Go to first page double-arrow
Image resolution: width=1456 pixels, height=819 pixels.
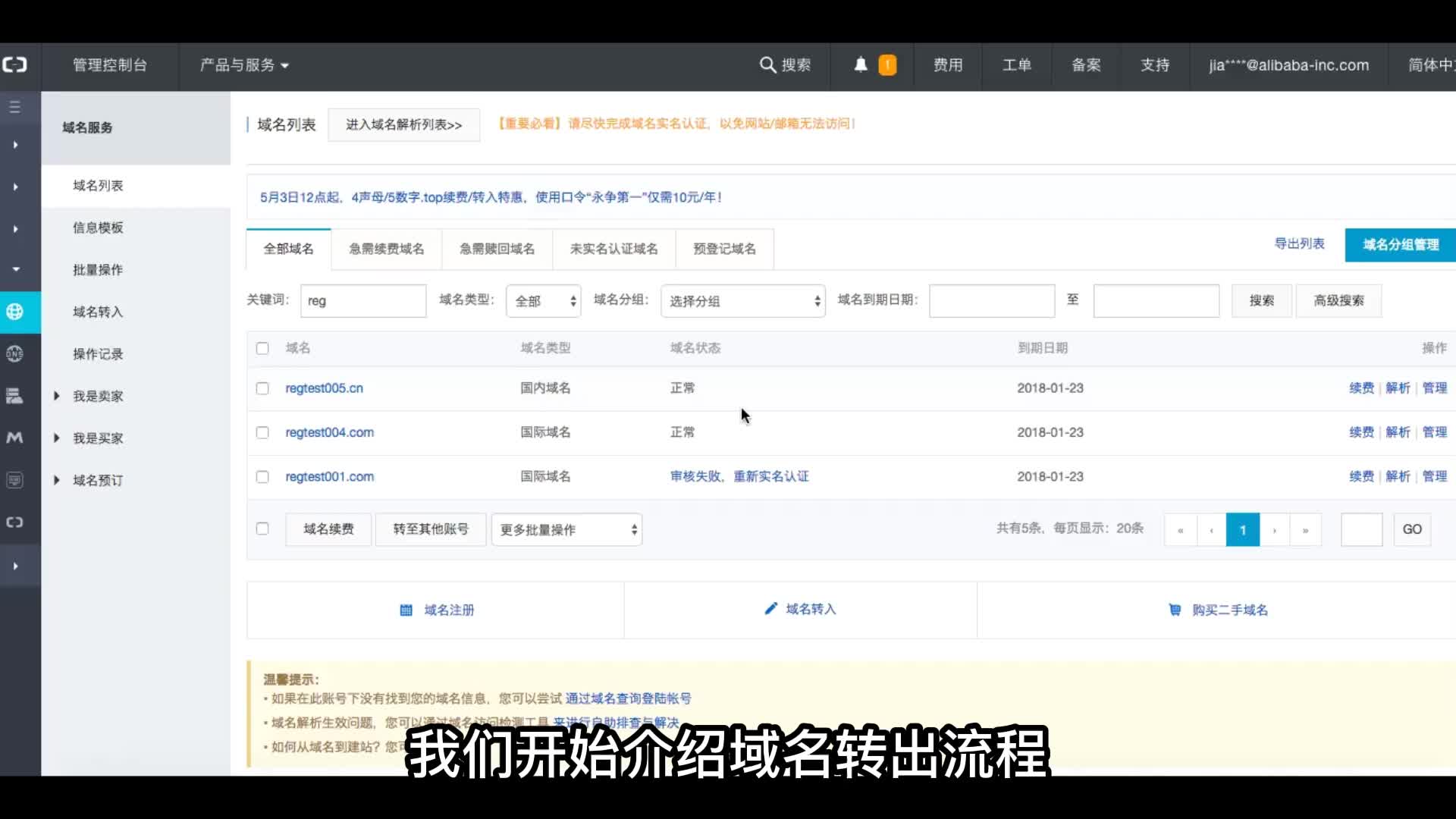click(x=1180, y=530)
